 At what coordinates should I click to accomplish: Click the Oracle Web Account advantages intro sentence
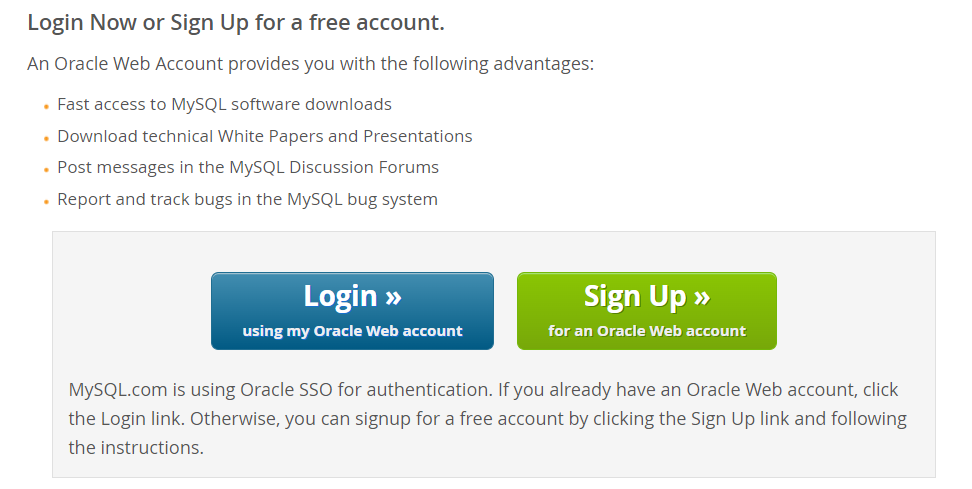click(x=311, y=64)
